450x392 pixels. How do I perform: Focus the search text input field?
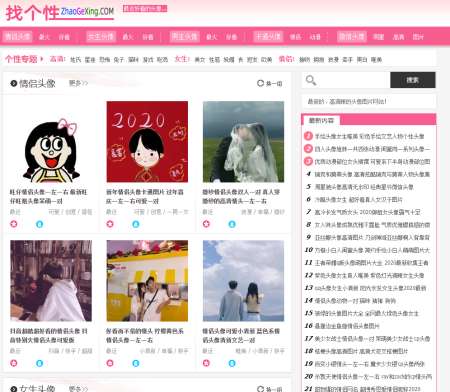click(x=353, y=80)
